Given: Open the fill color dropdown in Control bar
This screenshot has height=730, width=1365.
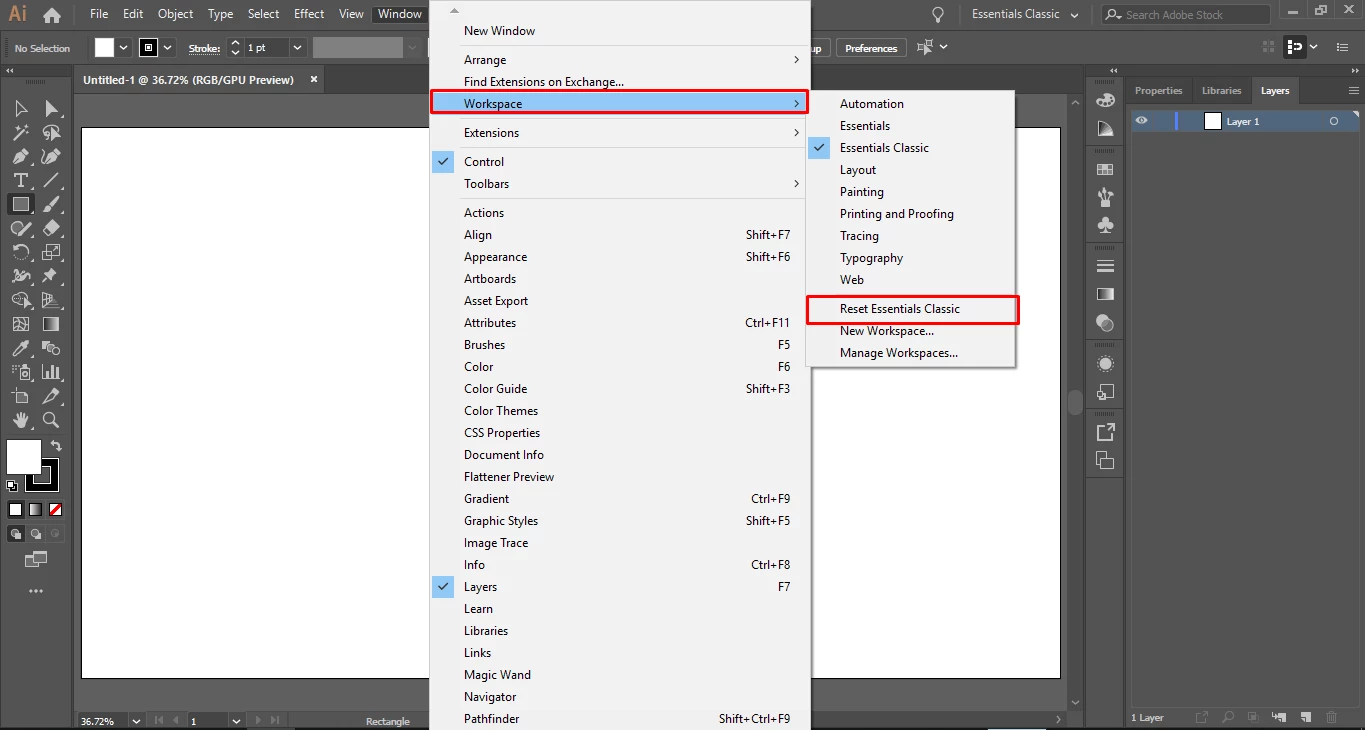Looking at the screenshot, I should coord(124,48).
